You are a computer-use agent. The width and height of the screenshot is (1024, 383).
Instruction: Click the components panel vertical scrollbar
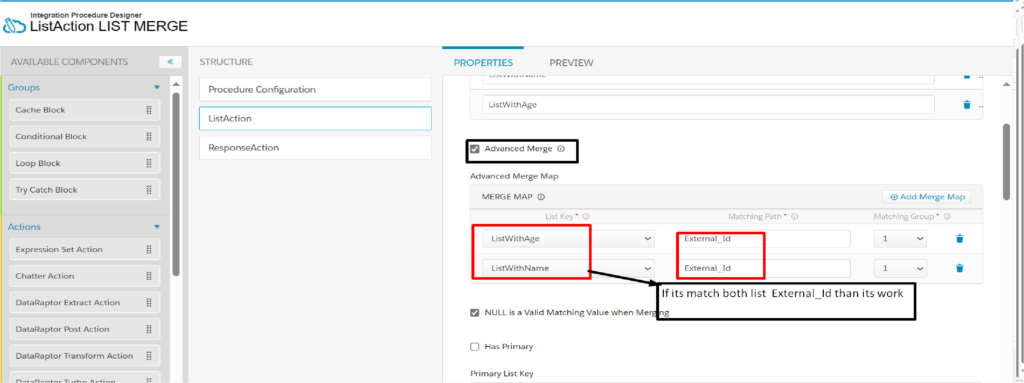coord(176,183)
